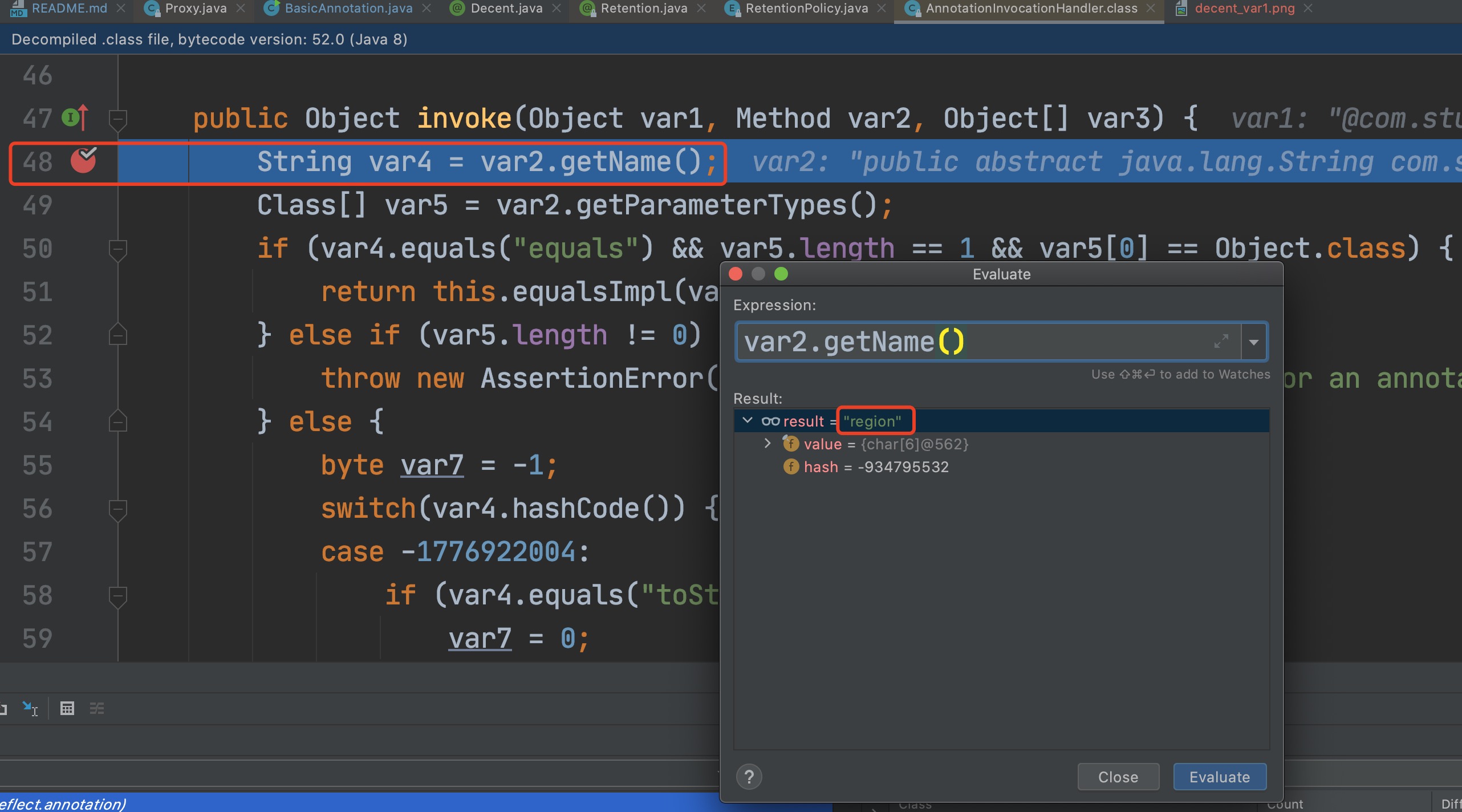Toggle the fold marker on line 52
This screenshot has width=1462, height=812.
pos(117,335)
